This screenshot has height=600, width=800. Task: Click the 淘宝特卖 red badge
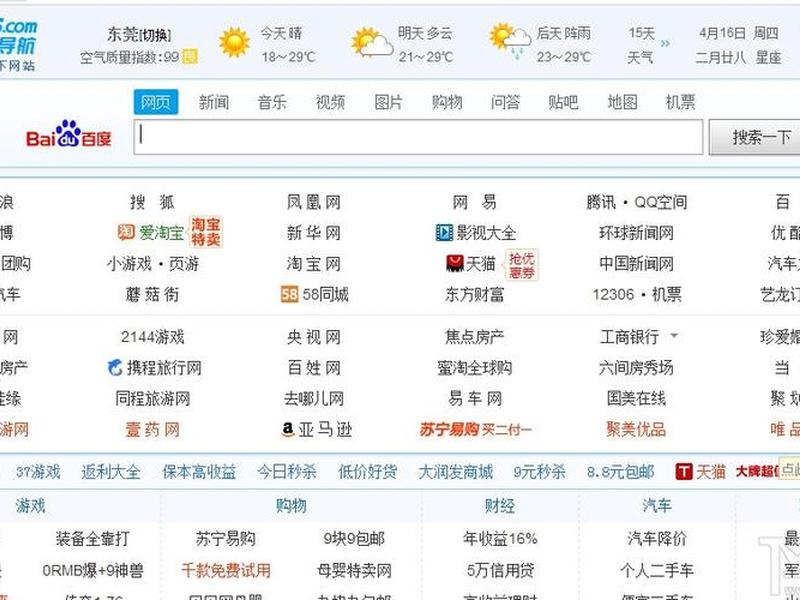pyautogui.click(x=206, y=232)
